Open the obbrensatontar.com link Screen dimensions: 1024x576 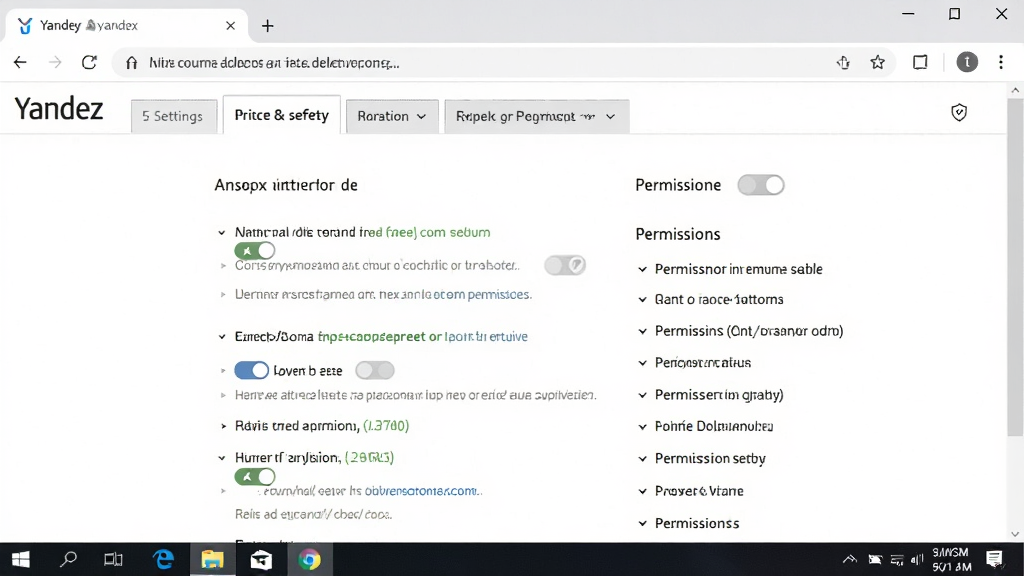[x=421, y=490]
